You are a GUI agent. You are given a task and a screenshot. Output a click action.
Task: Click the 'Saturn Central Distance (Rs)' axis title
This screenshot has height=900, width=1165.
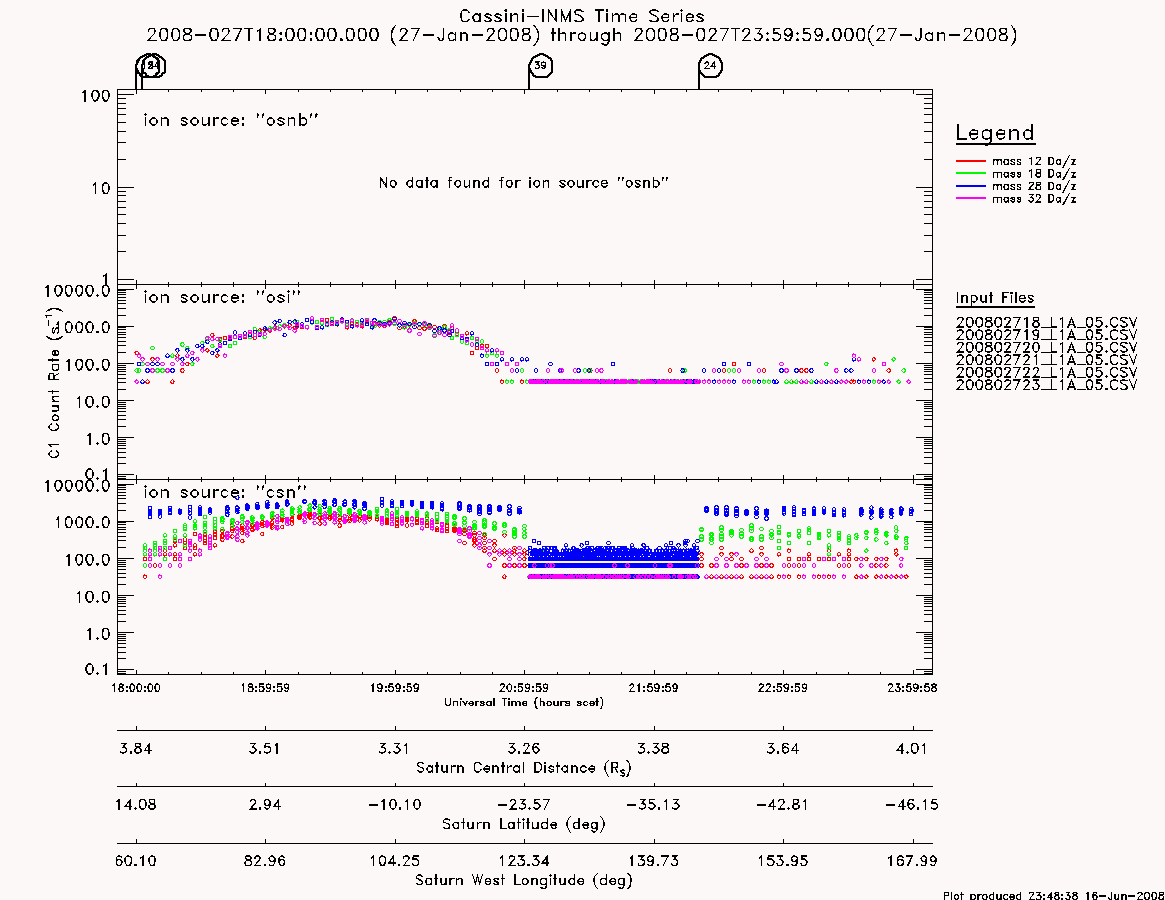pos(524,768)
